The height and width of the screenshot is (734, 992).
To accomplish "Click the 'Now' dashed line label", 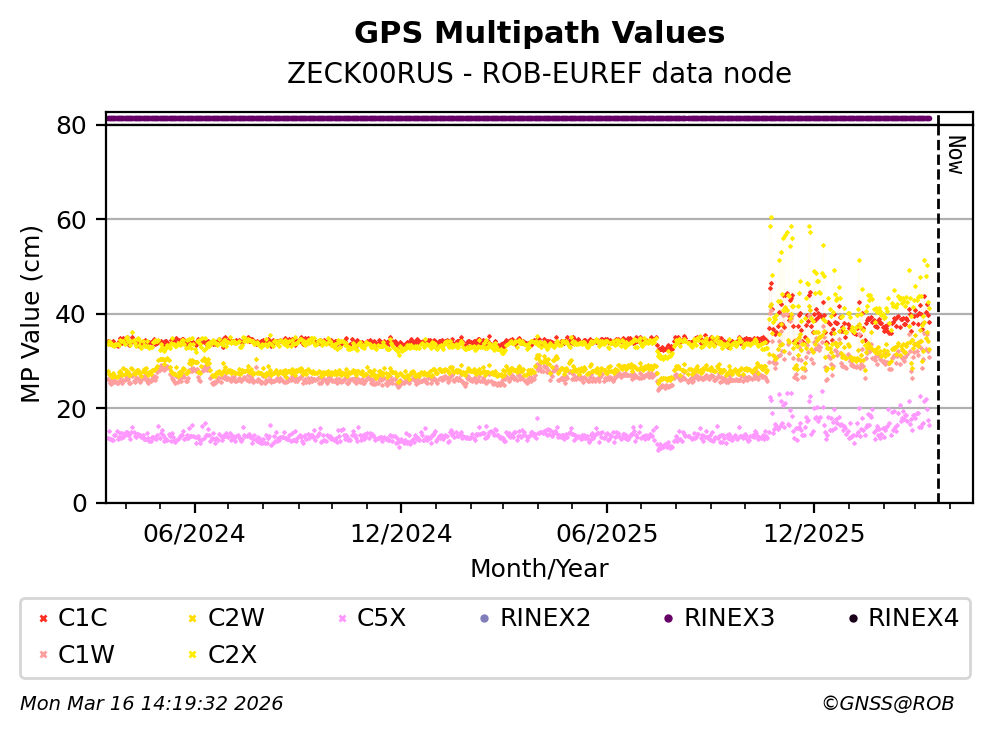I will [x=955, y=155].
